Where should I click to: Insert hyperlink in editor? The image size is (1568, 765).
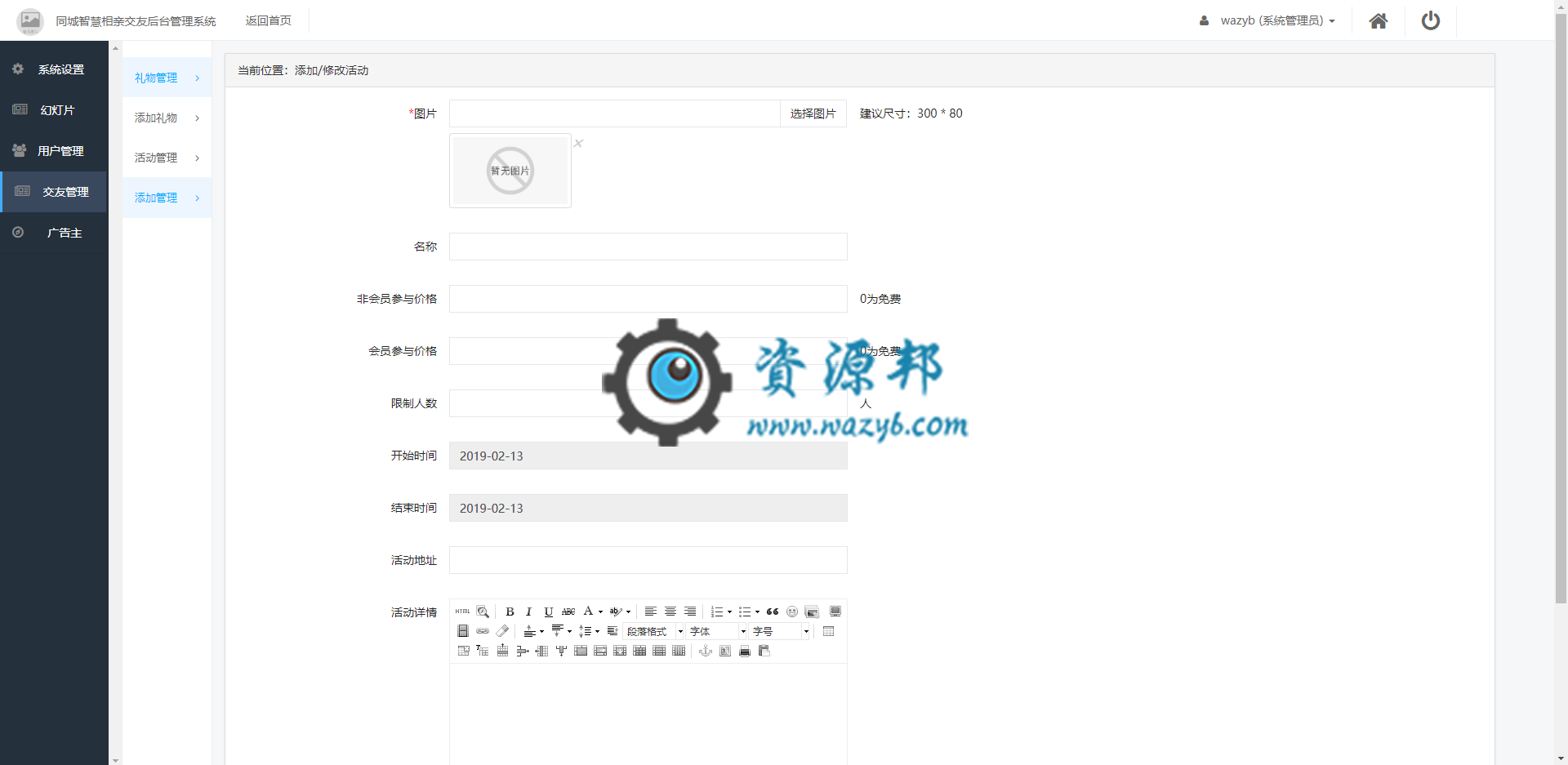click(x=483, y=631)
